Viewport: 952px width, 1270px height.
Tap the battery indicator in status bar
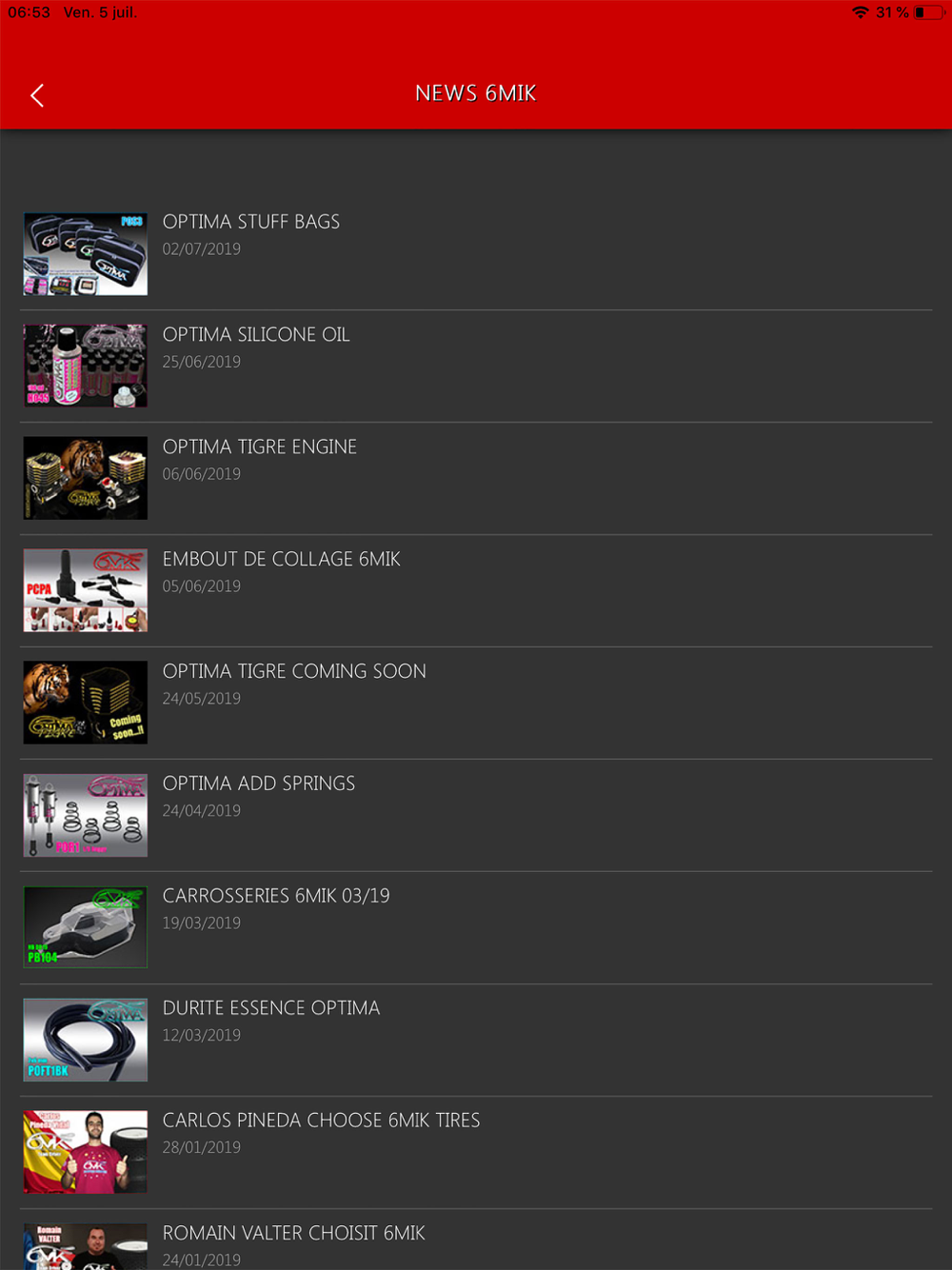(x=929, y=12)
